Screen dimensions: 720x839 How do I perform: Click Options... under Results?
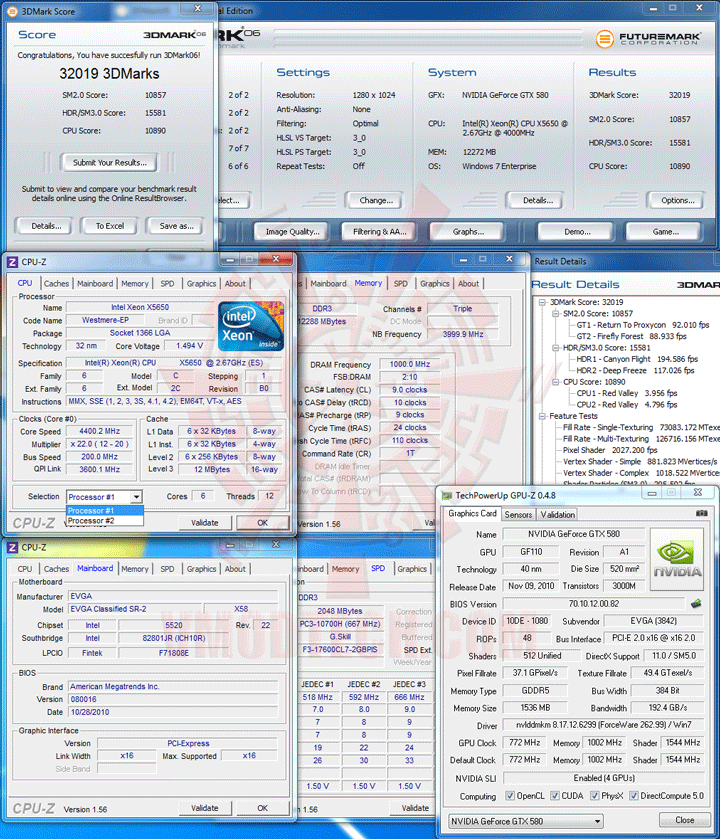point(677,201)
